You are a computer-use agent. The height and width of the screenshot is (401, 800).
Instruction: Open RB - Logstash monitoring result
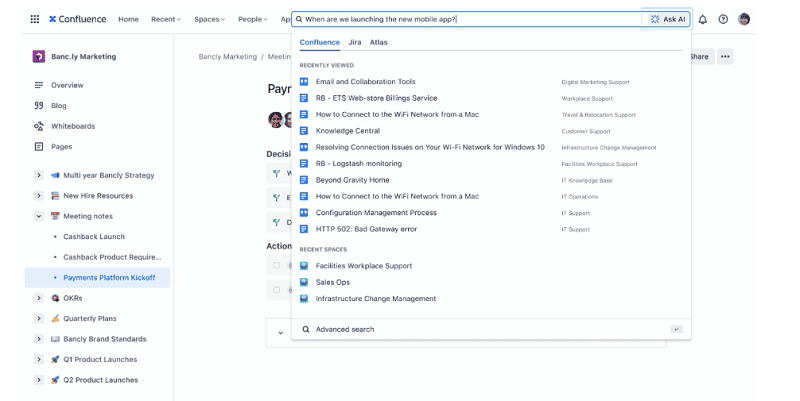click(x=359, y=163)
